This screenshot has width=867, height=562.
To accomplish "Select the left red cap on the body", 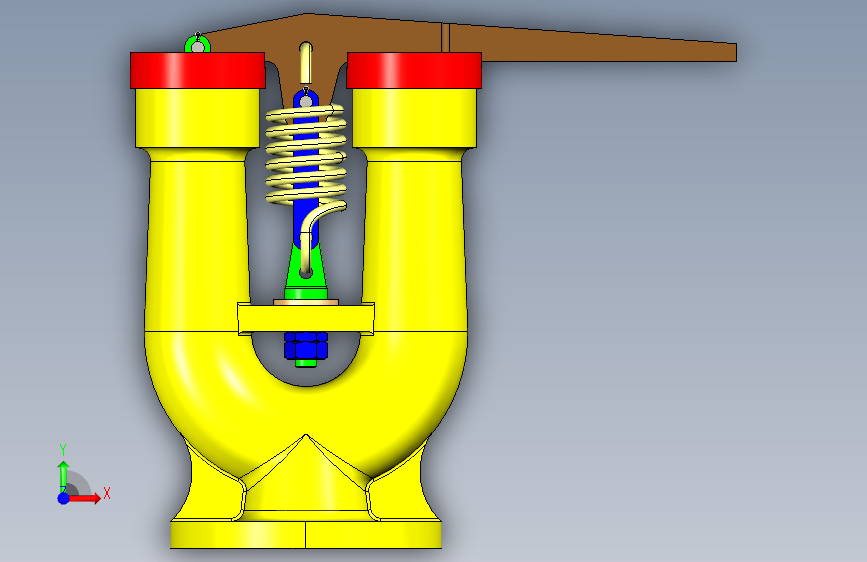I will tap(197, 70).
